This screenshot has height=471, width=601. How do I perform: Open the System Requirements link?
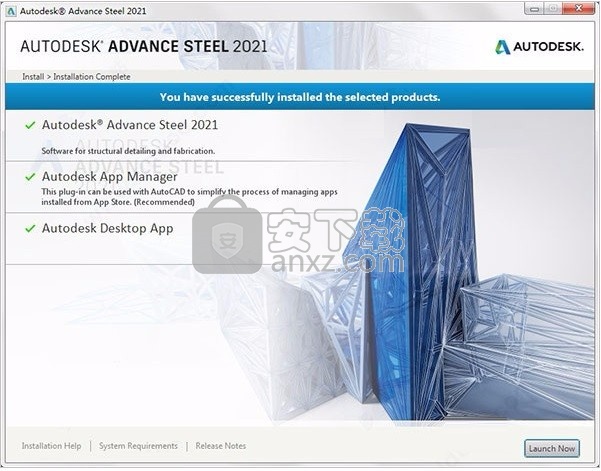click(138, 446)
